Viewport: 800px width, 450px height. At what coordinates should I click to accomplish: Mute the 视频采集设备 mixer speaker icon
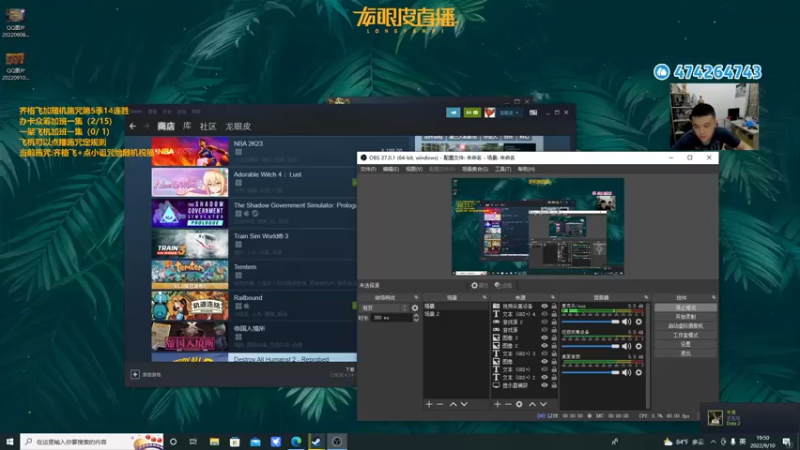tap(627, 346)
